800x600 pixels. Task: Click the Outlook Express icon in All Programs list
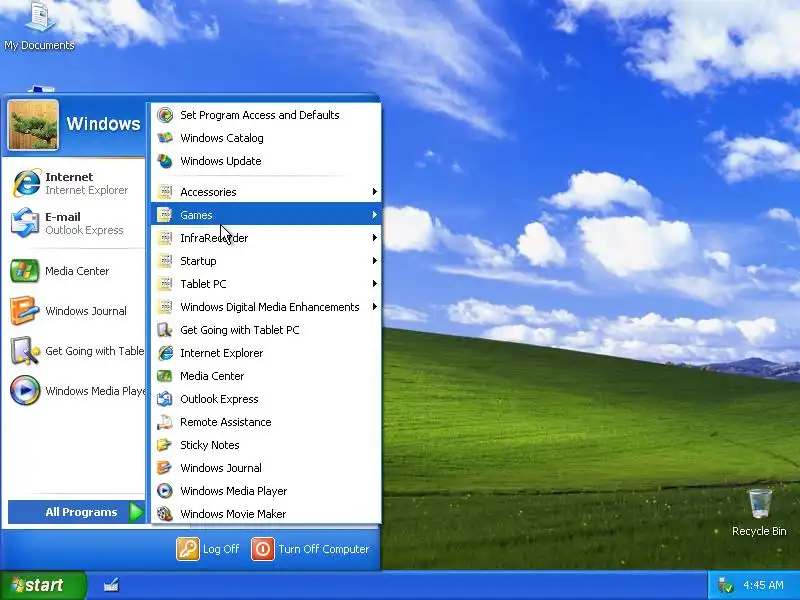[x=165, y=399]
